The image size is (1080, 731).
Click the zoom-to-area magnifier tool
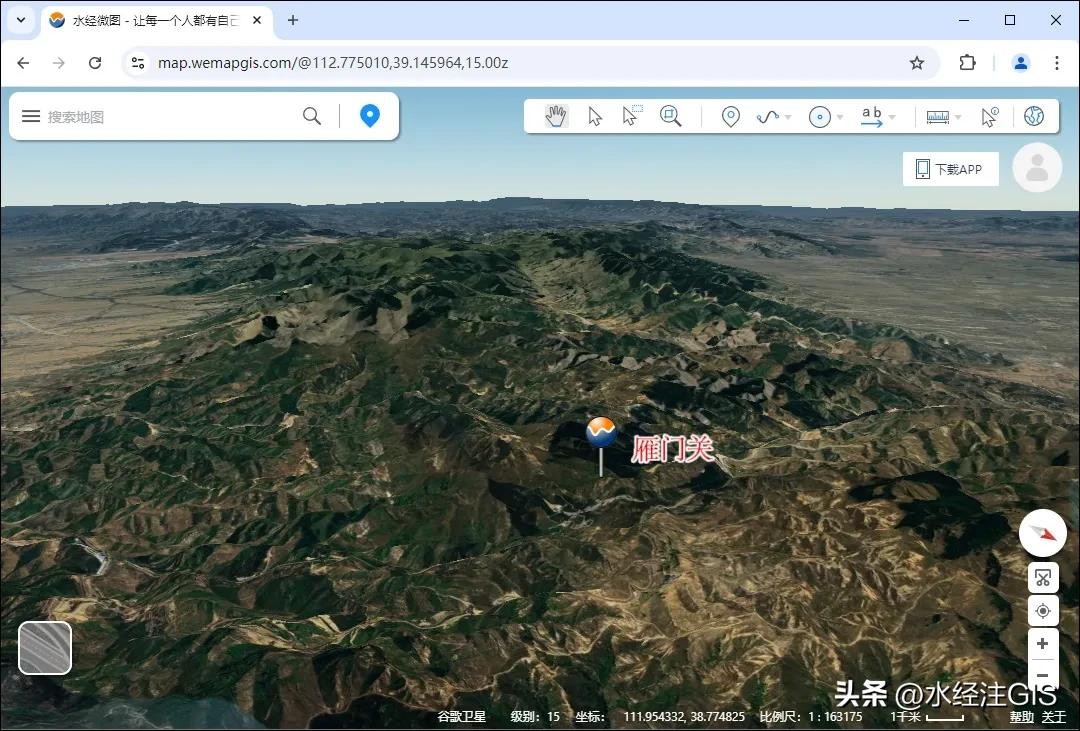pos(670,117)
